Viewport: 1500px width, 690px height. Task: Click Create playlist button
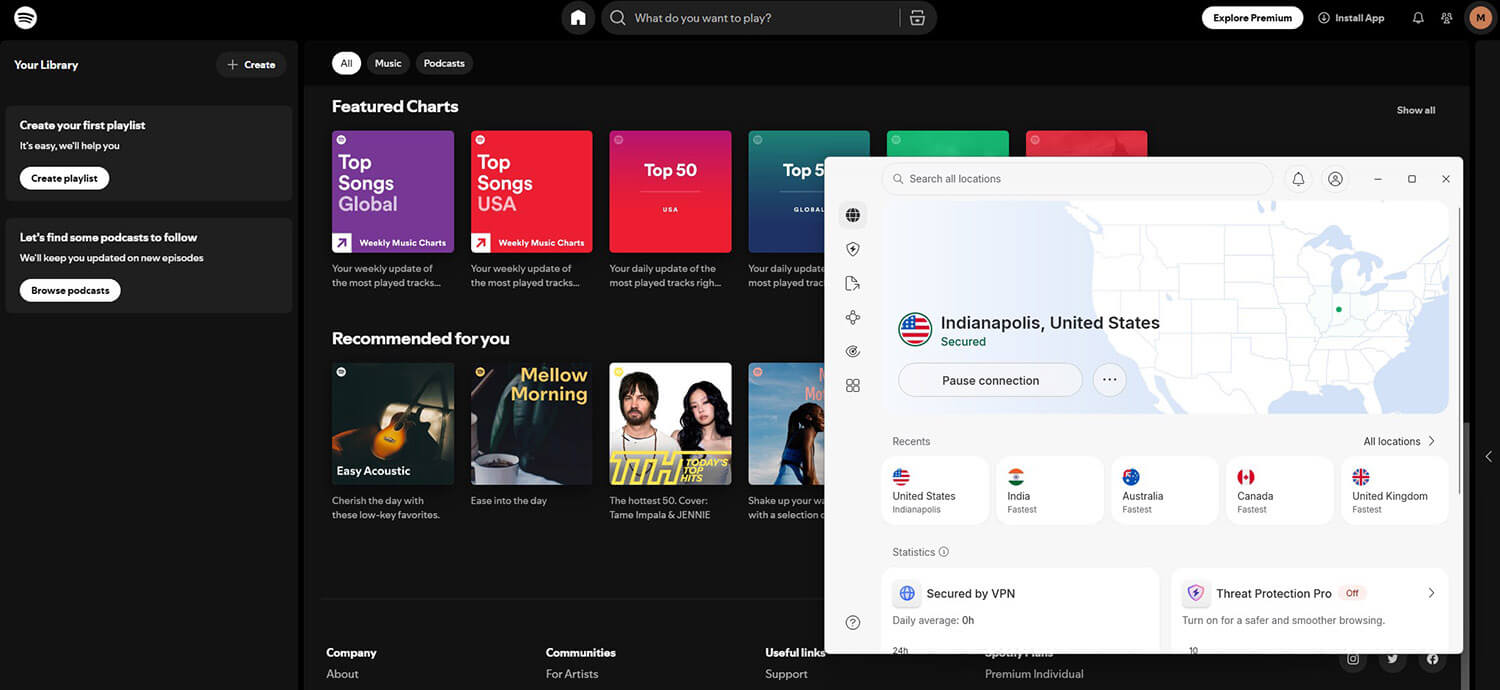(x=64, y=178)
